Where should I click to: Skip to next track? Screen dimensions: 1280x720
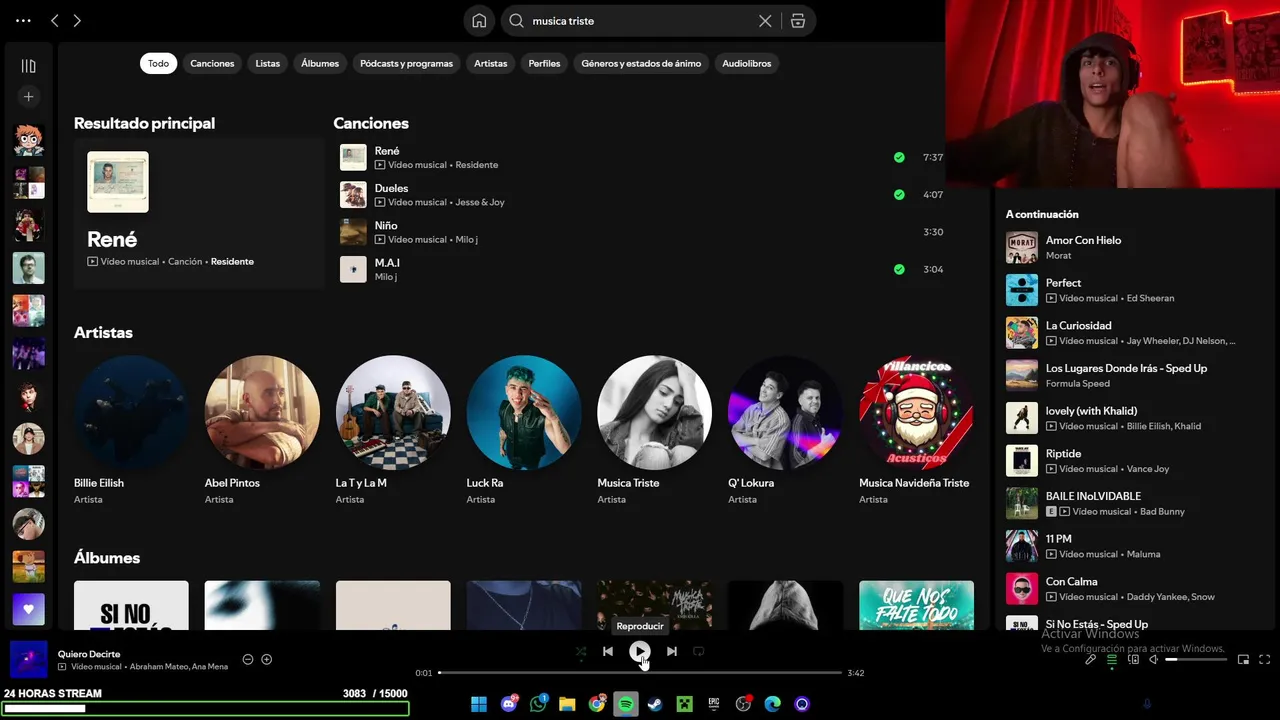(672, 651)
